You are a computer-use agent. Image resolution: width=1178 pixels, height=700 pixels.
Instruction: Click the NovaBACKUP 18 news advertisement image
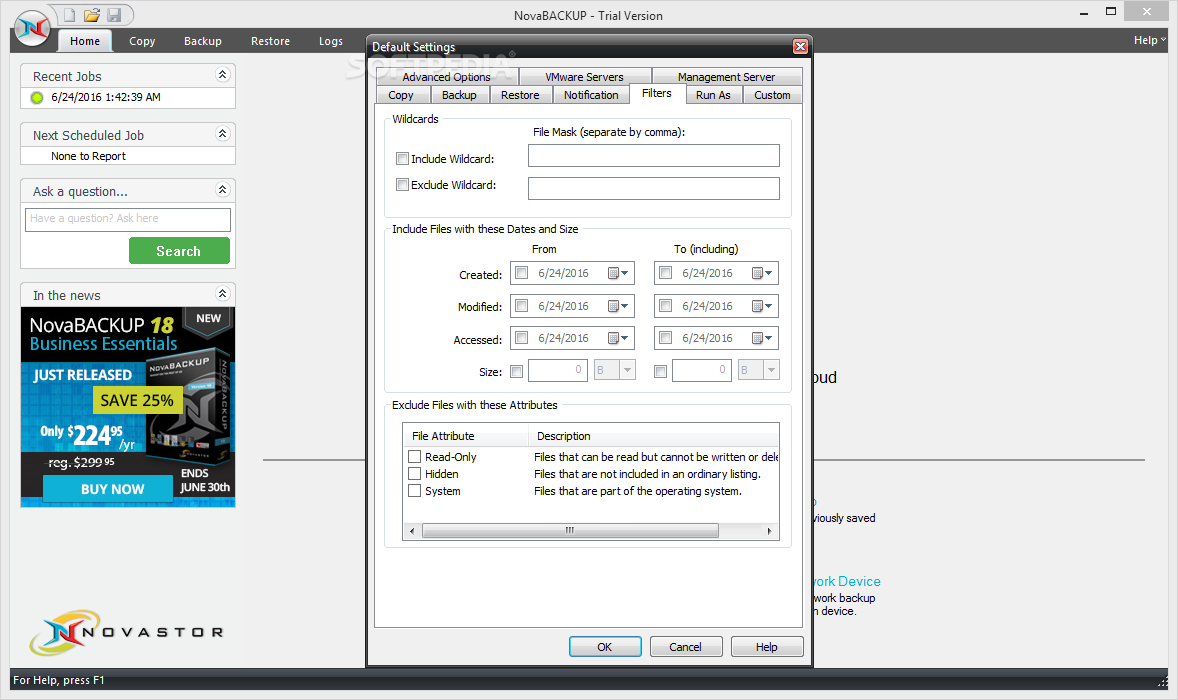pos(128,407)
